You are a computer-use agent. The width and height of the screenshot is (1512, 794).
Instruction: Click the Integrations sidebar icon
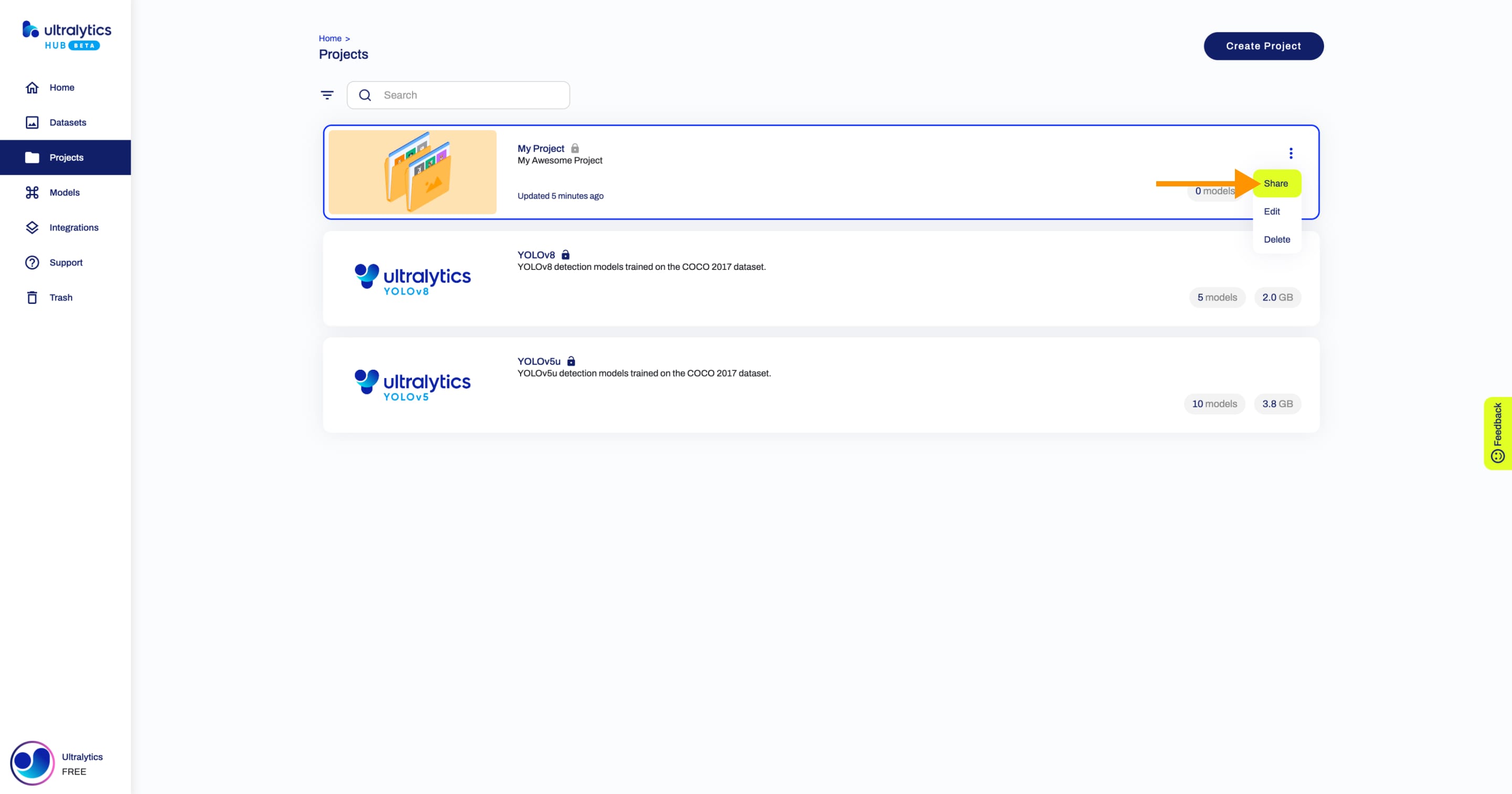(31, 227)
